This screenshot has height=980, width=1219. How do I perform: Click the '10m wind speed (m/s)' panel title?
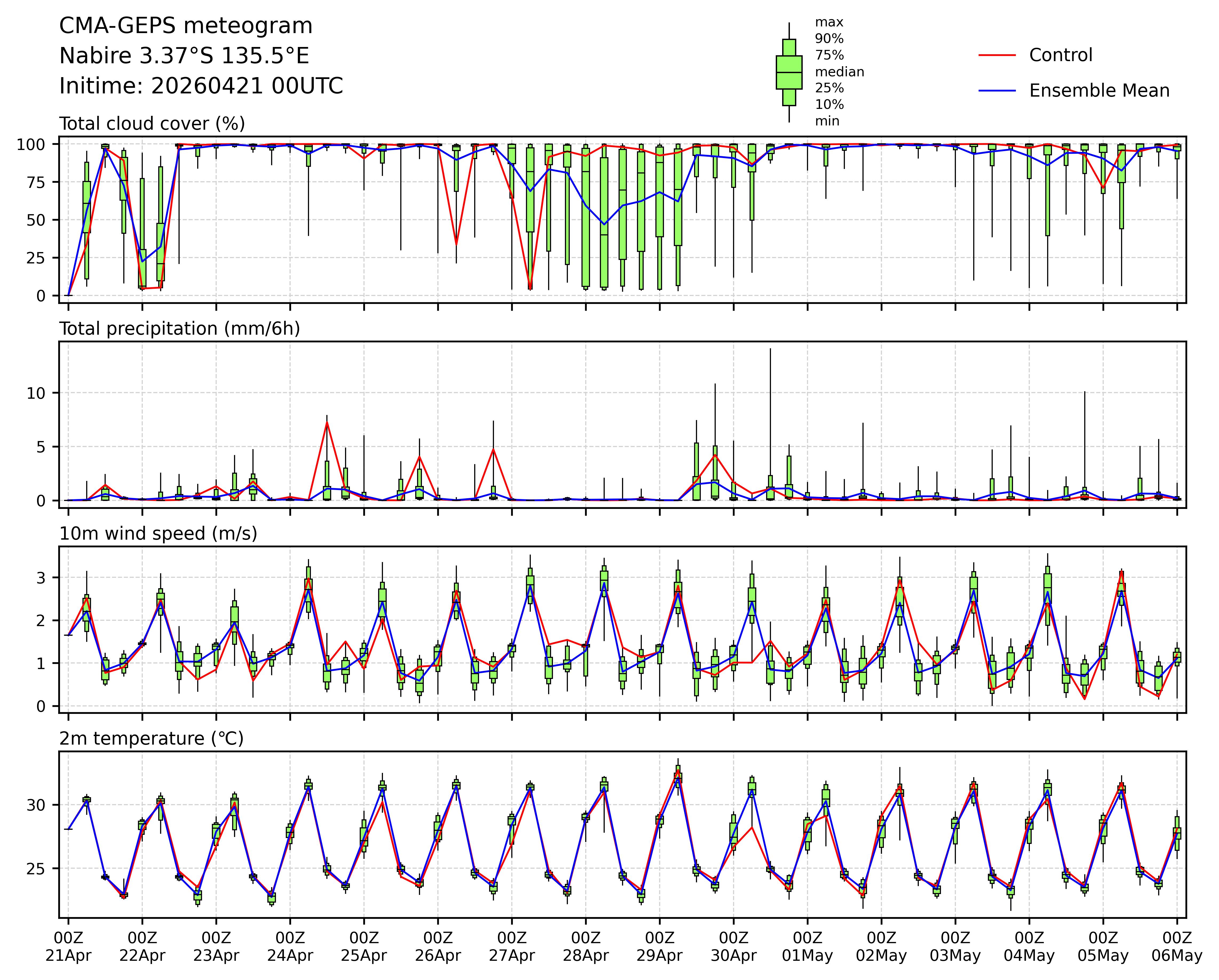coord(158,534)
